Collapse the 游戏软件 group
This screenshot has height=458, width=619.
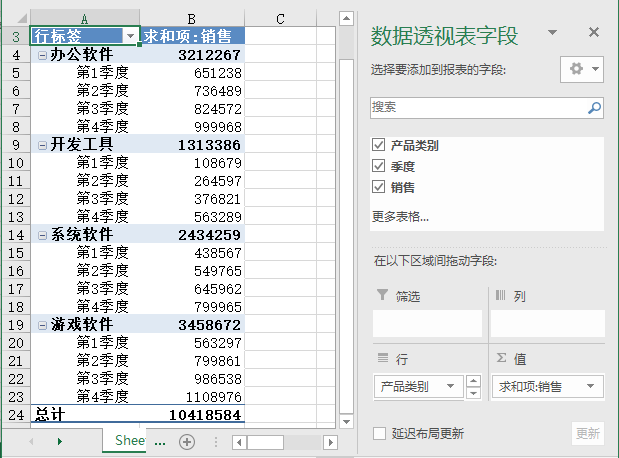[42, 325]
